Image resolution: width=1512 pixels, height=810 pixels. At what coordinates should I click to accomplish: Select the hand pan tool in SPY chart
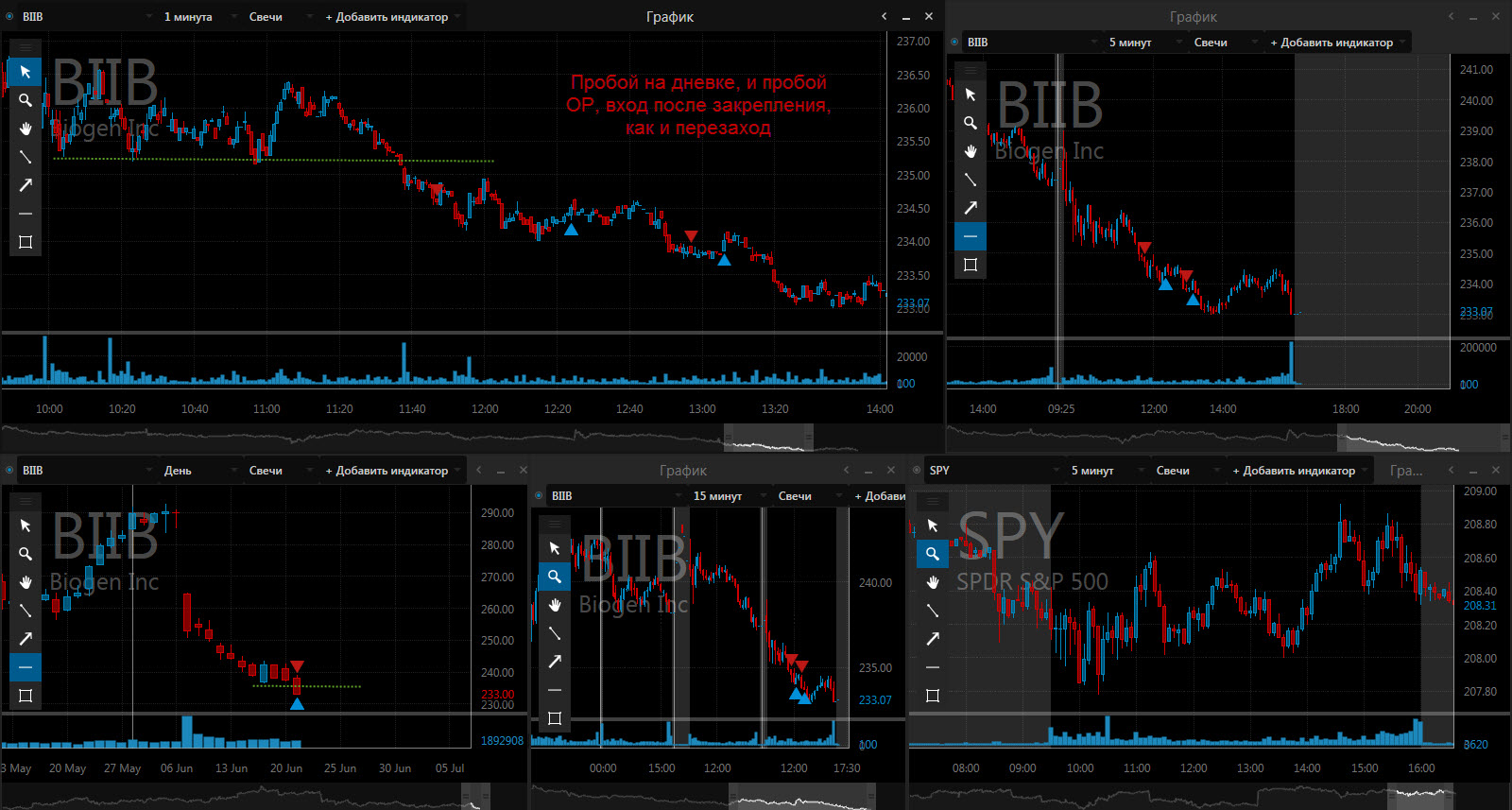pos(933,582)
